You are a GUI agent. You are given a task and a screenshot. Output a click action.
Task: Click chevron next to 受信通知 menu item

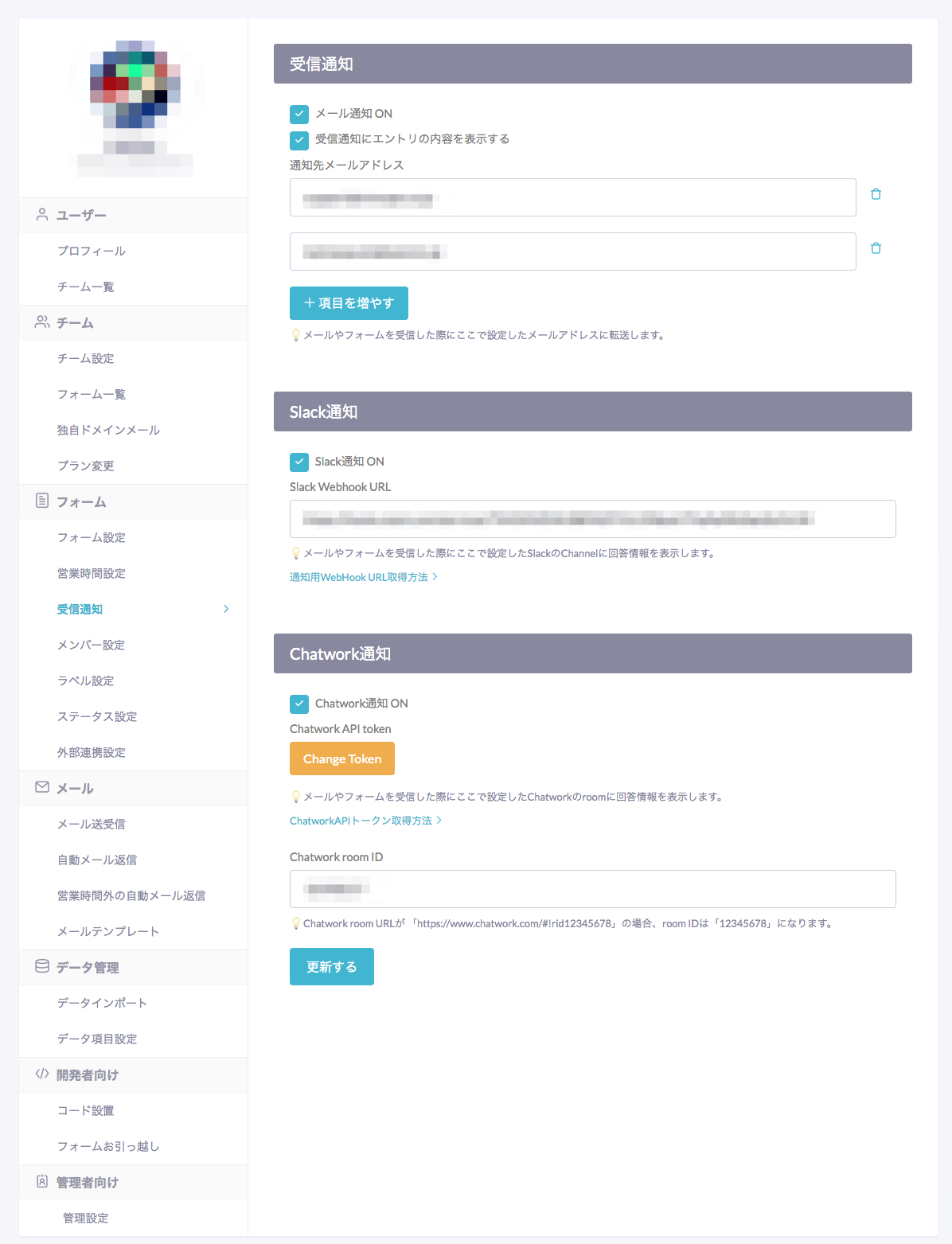226,609
